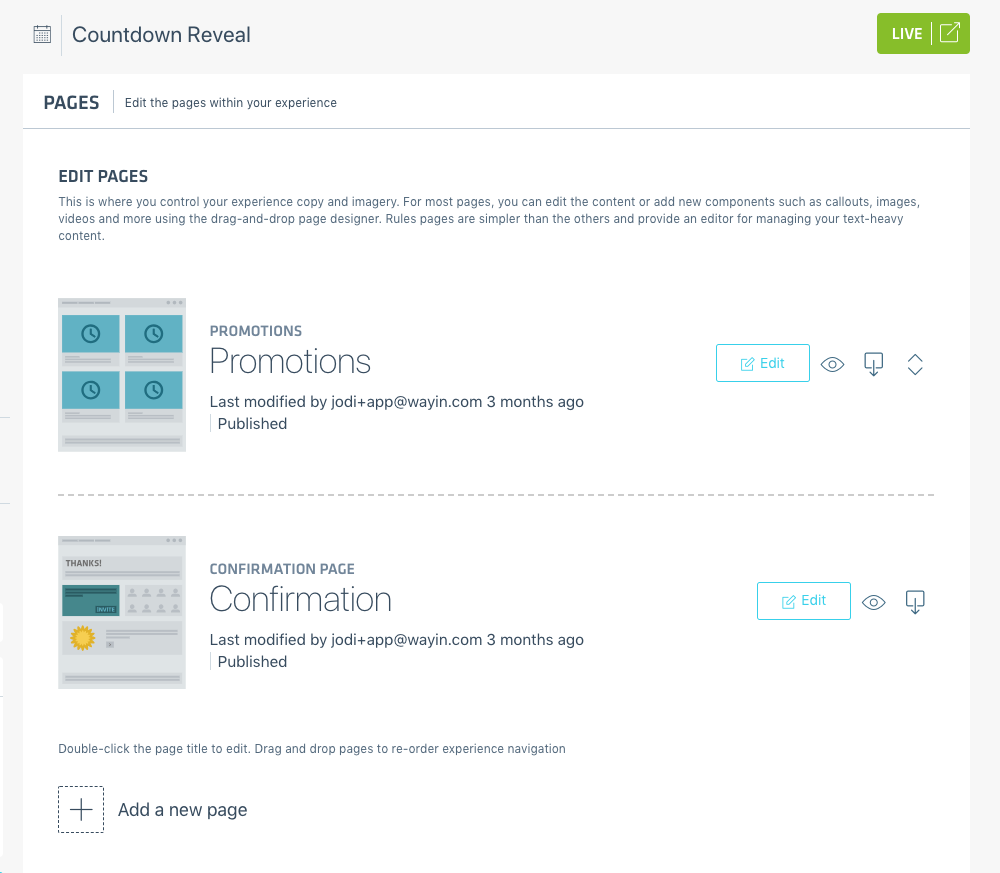Select the Promotions page thumbnail
The width and height of the screenshot is (1000, 873).
(122, 375)
